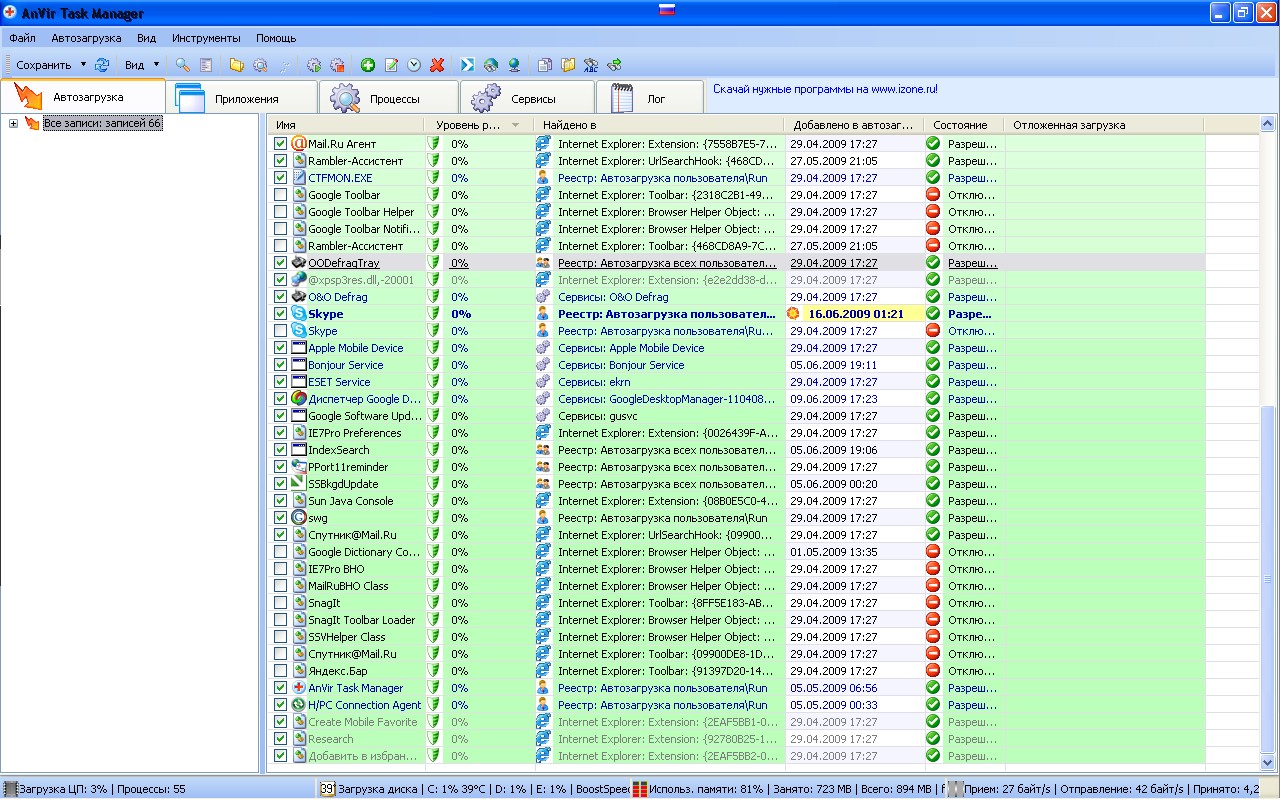Click the scrollbar down arrow
Image resolution: width=1280 pixels, height=800 pixels.
tap(1269, 764)
